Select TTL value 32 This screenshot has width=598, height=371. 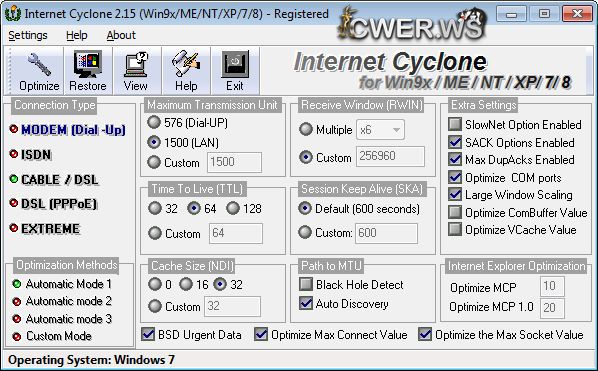(155, 208)
